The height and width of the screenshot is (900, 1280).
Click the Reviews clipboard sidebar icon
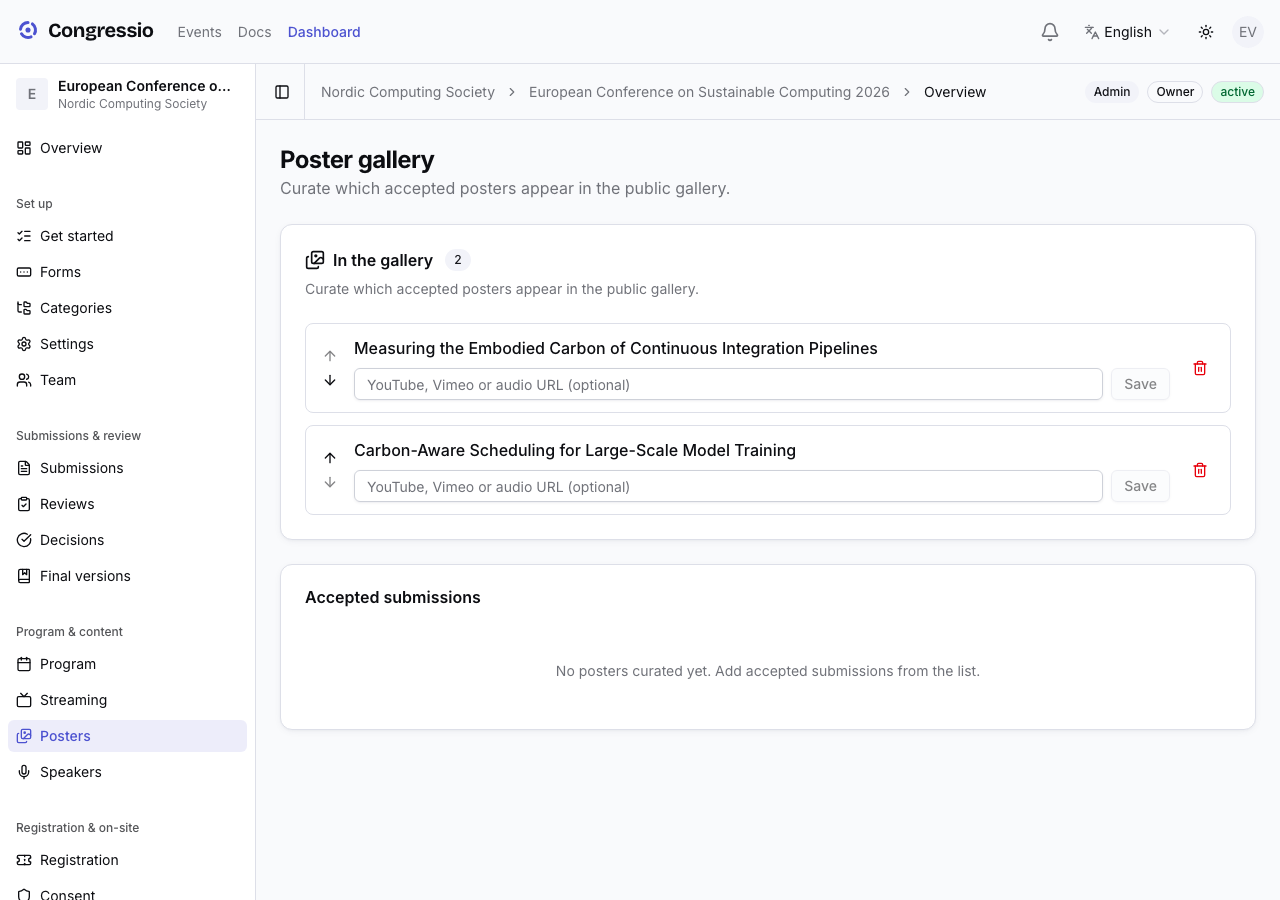coord(24,504)
